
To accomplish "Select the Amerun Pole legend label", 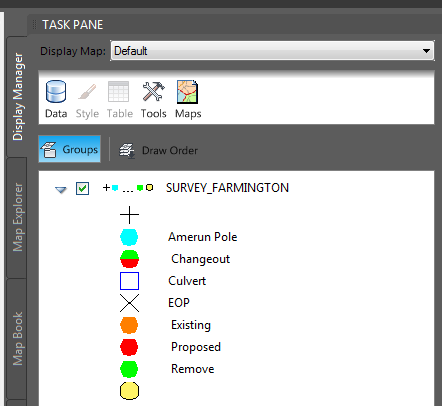I will click(x=203, y=237).
